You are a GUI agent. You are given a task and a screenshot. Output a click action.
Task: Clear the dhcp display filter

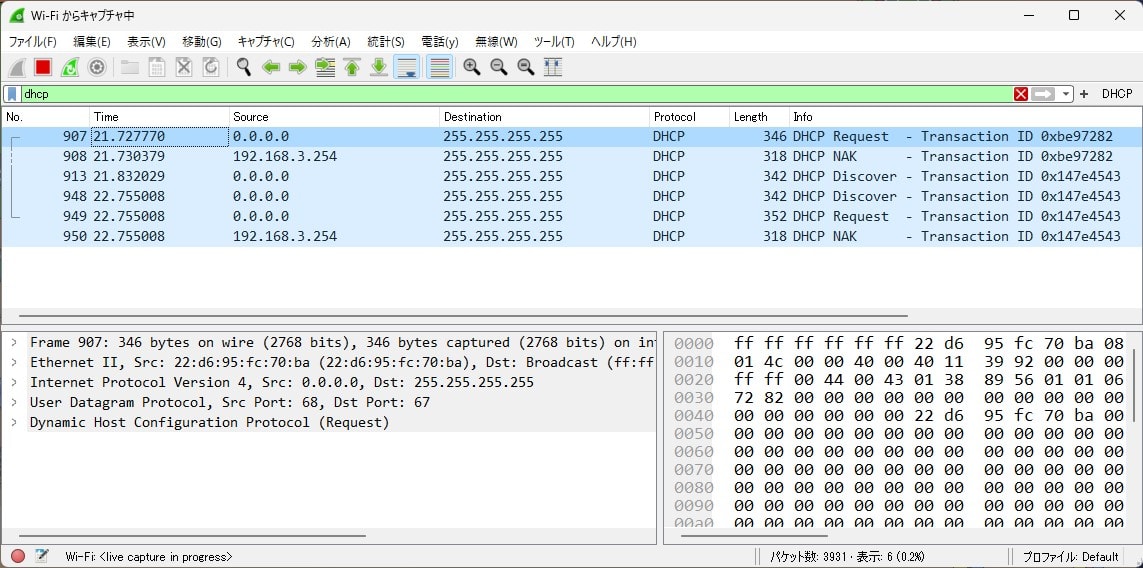1021,94
